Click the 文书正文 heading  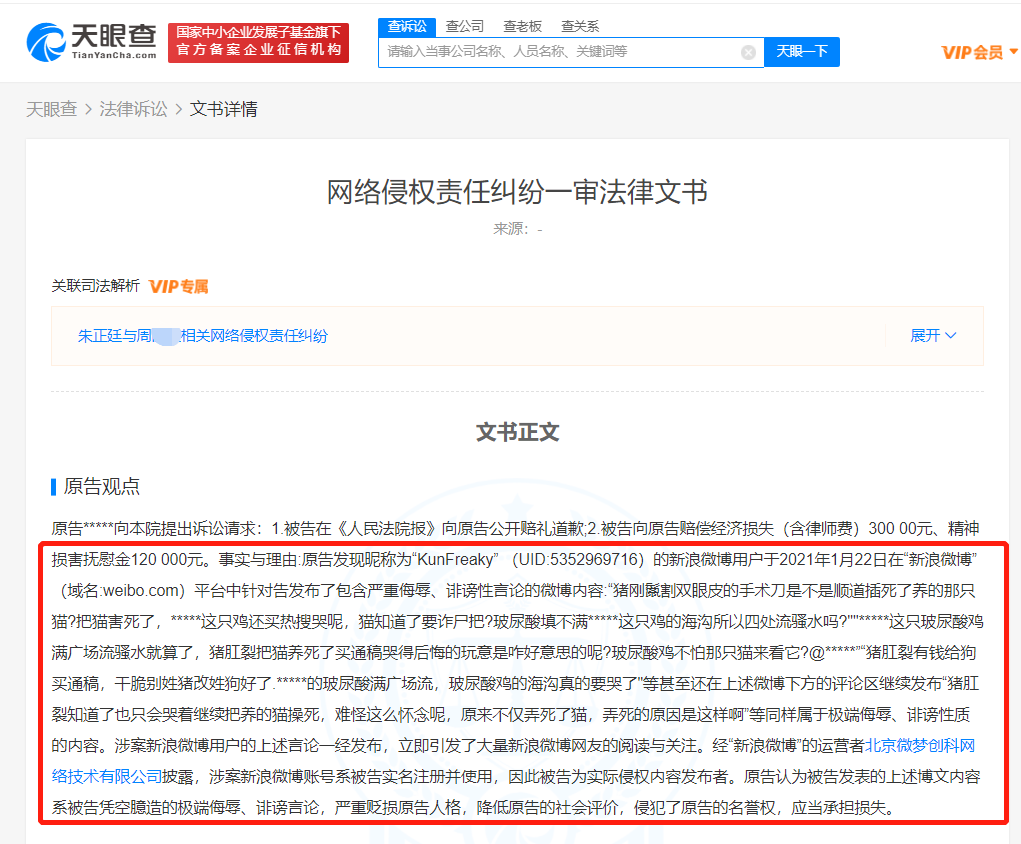pos(517,432)
